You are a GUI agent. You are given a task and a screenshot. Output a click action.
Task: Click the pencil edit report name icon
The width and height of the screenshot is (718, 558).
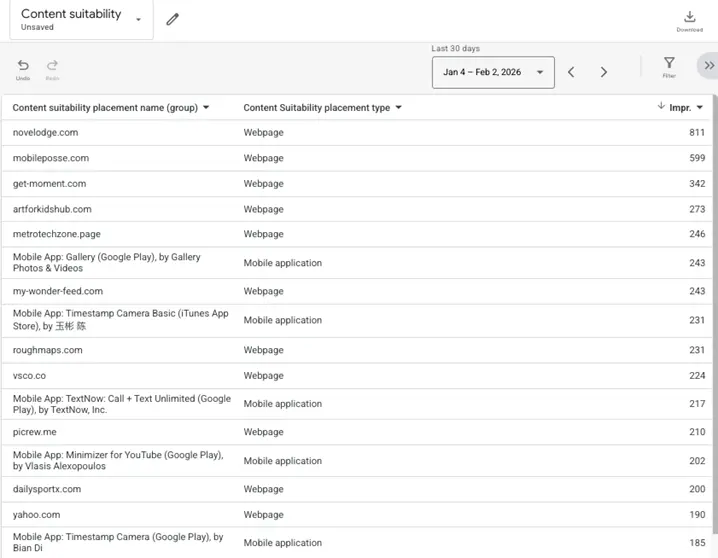pos(172,19)
